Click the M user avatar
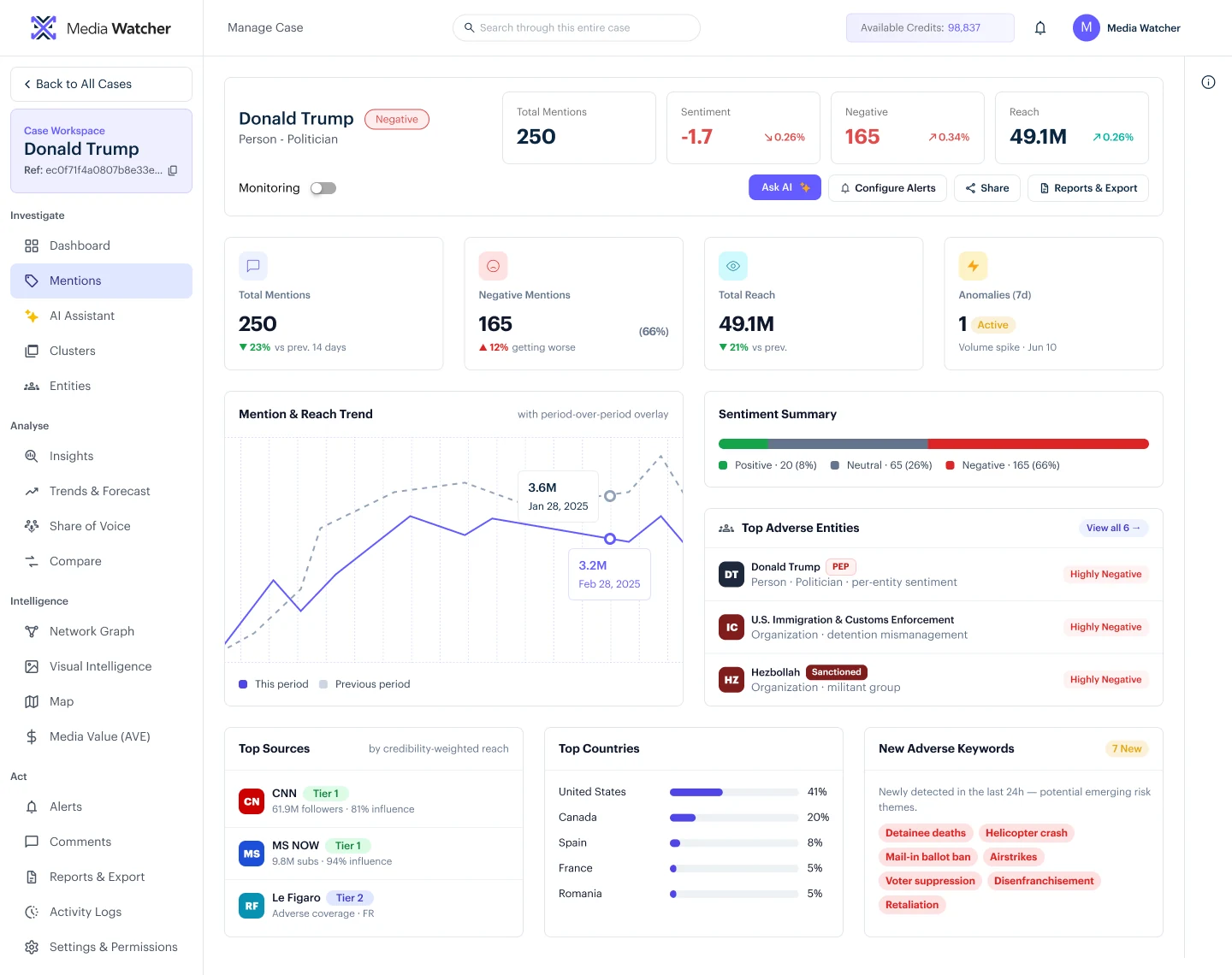1232x975 pixels. [1087, 27]
